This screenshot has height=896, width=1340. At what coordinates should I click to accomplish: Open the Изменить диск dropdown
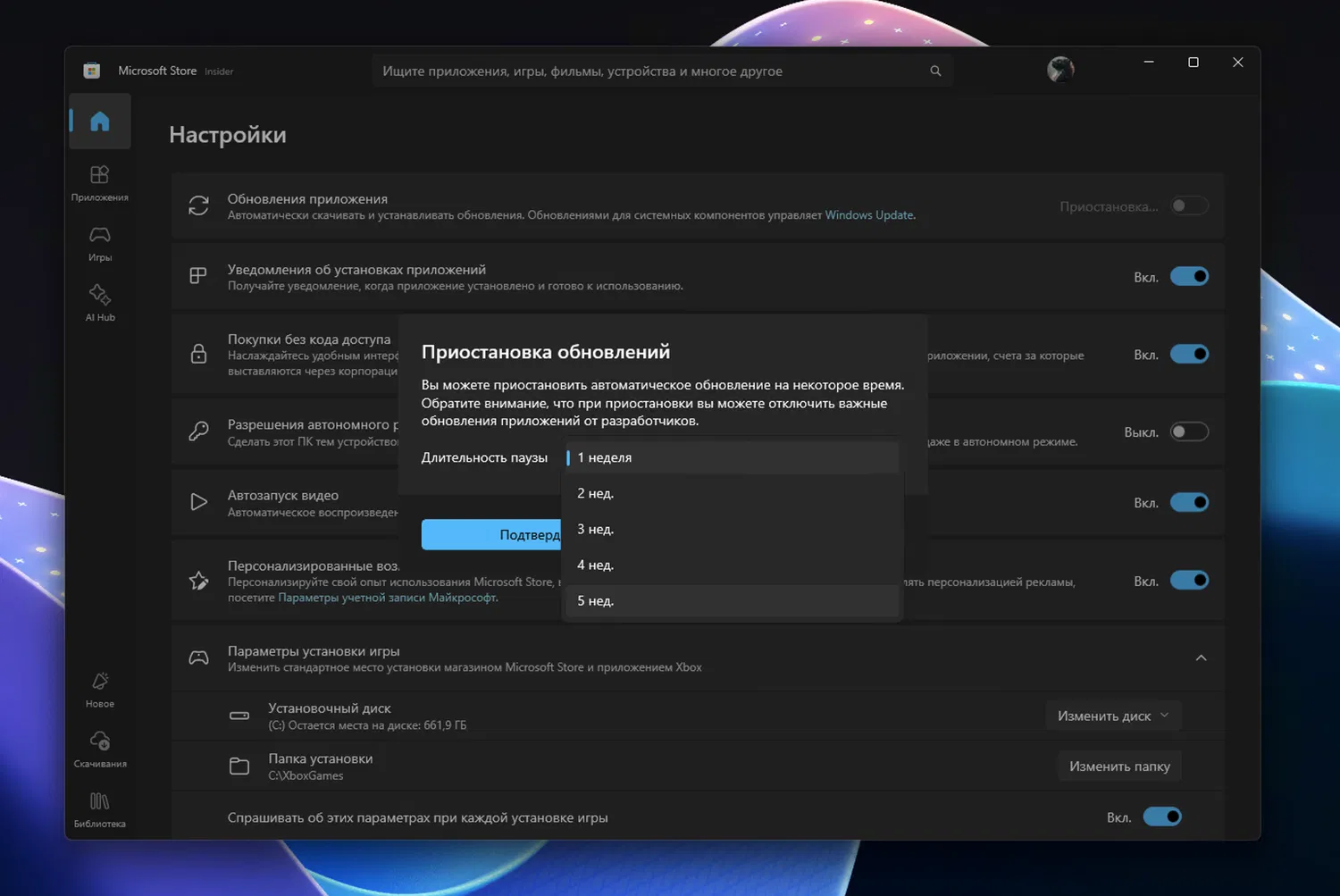pyautogui.click(x=1113, y=716)
